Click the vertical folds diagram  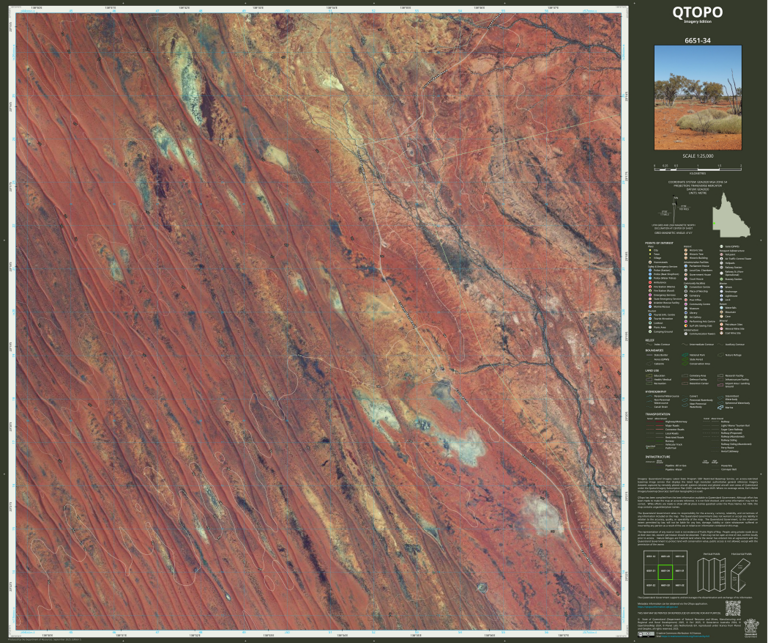point(712,575)
